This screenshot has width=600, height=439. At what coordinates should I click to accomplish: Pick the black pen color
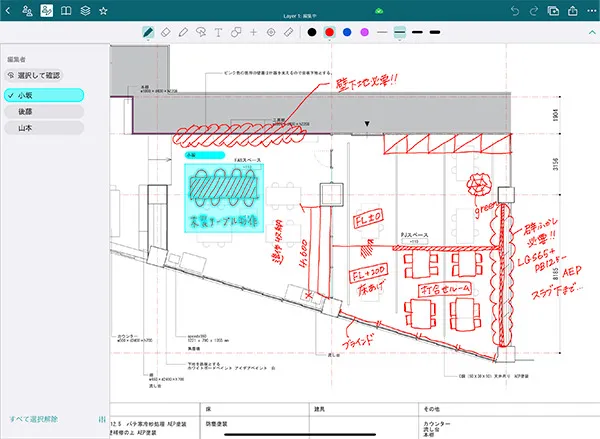click(x=312, y=33)
